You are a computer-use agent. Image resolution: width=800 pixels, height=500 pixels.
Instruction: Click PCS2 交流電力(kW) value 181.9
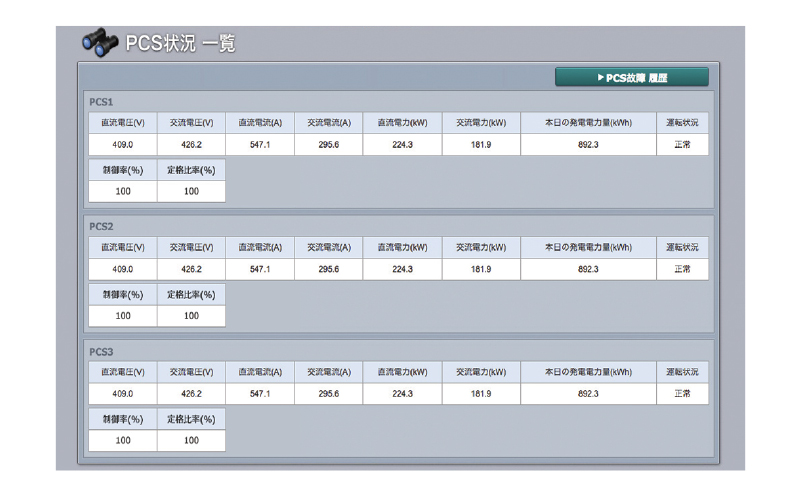[481, 269]
